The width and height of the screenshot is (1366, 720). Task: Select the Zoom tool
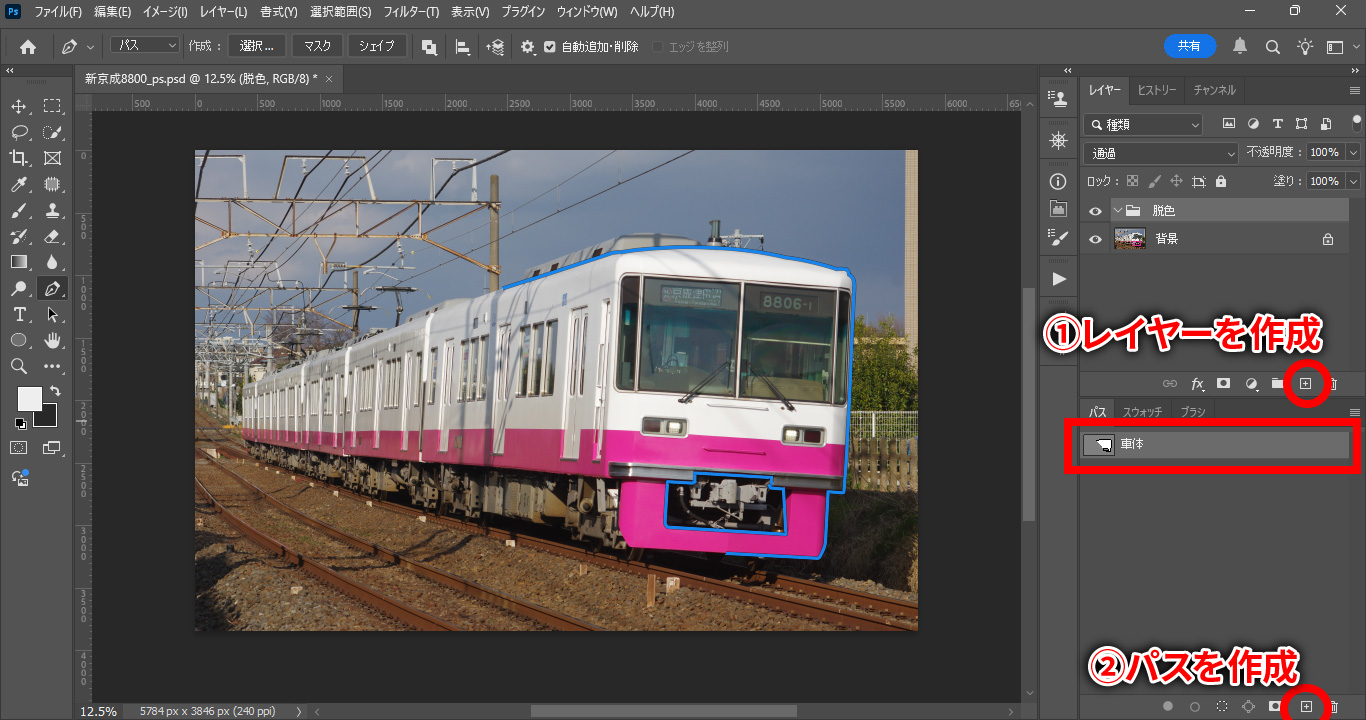click(x=19, y=366)
